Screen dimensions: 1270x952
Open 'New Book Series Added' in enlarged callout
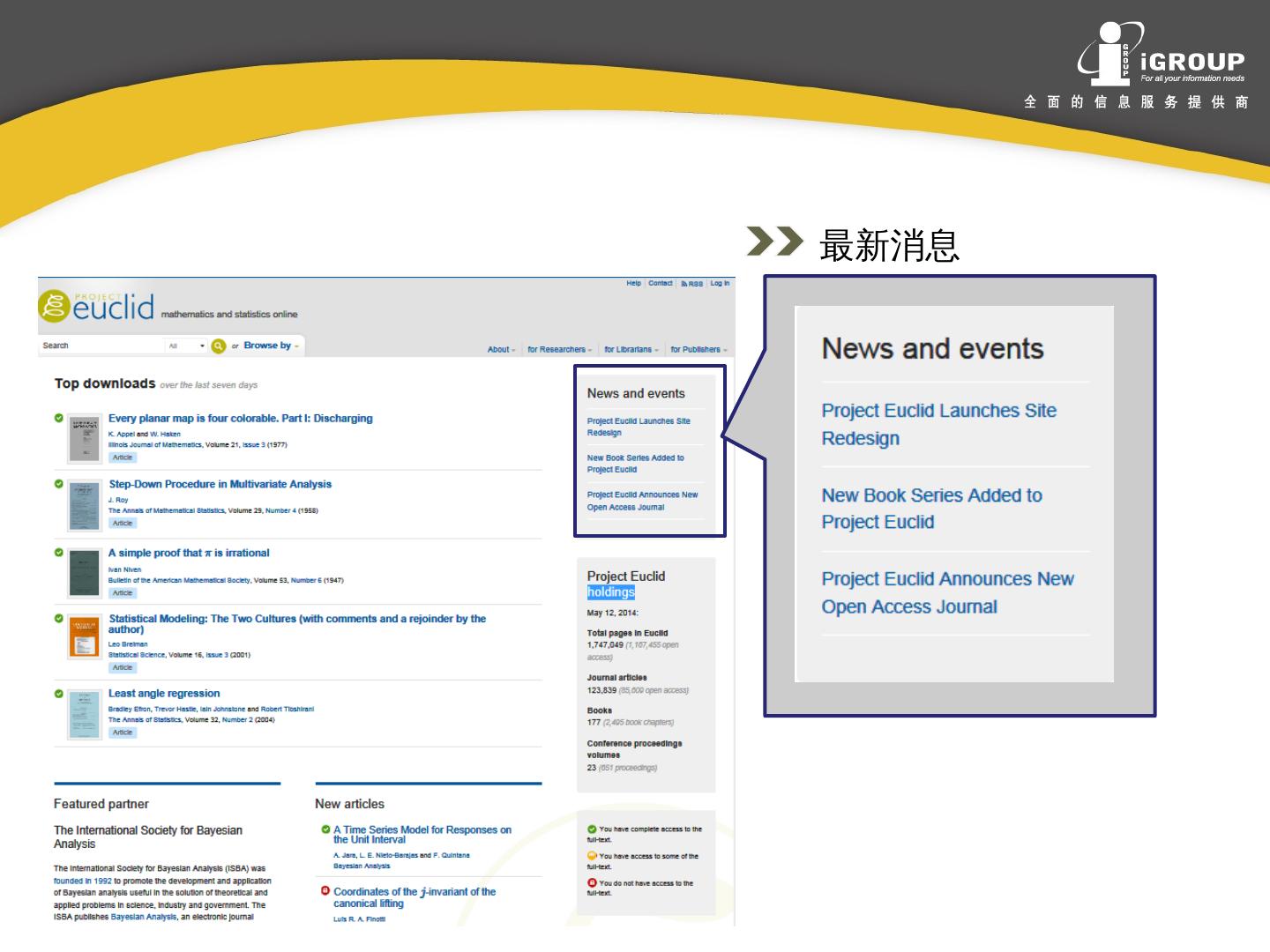[x=932, y=509]
